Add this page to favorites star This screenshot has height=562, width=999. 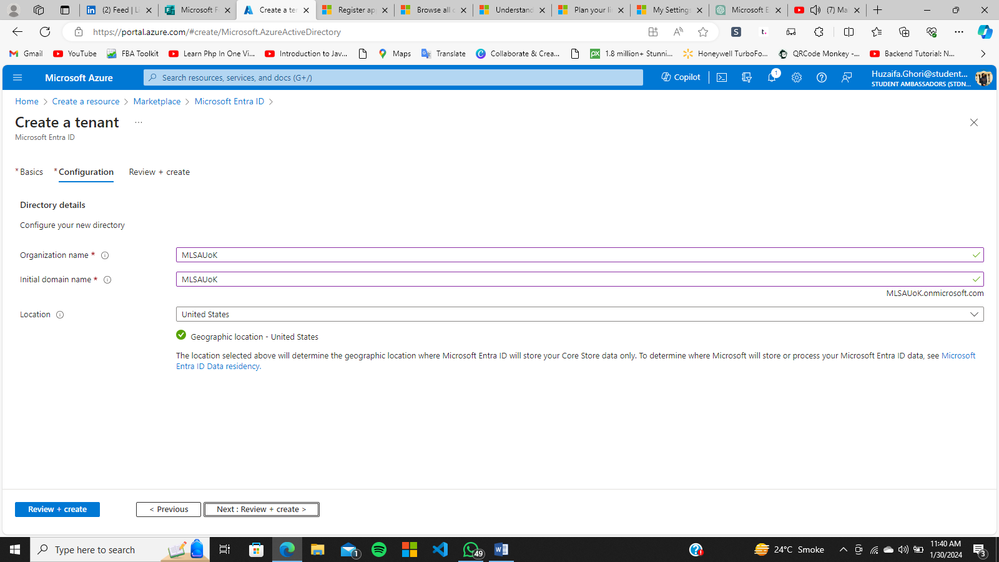coord(703,32)
